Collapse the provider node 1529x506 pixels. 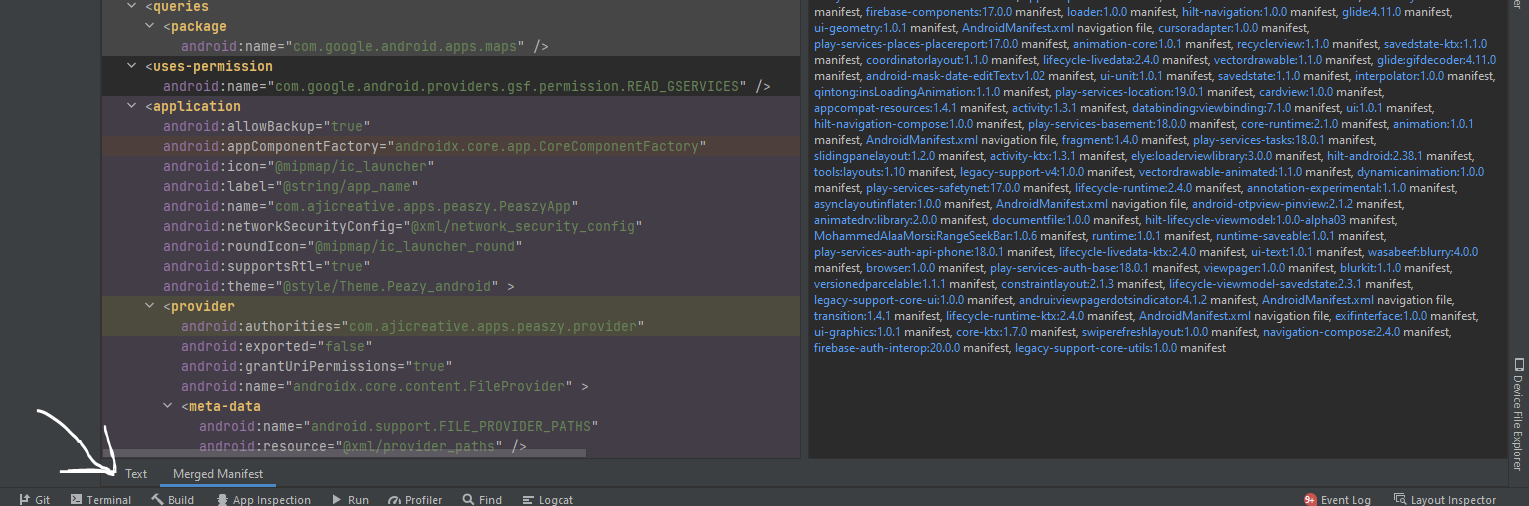(150, 306)
